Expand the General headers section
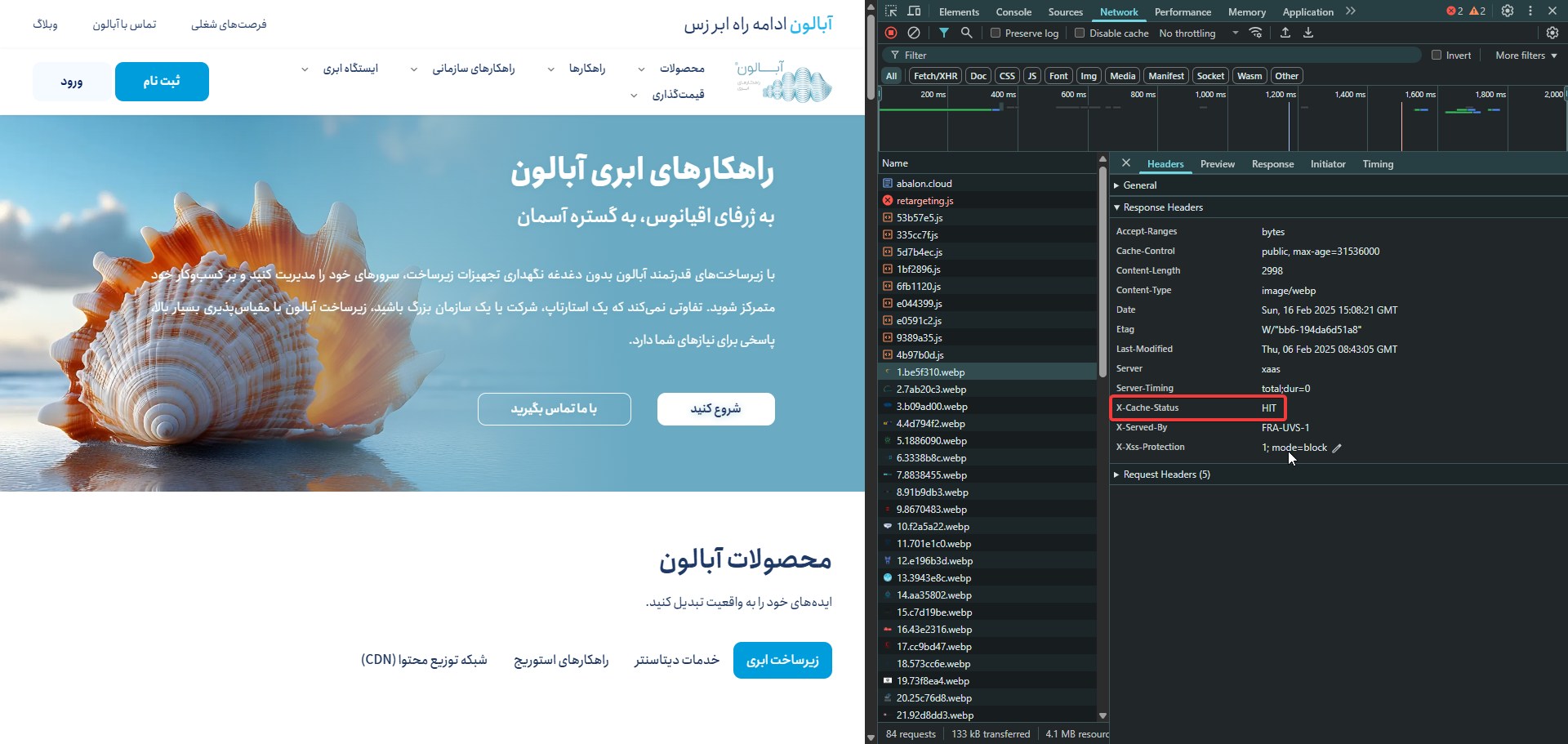Image resolution: width=1568 pixels, height=744 pixels. click(1139, 185)
